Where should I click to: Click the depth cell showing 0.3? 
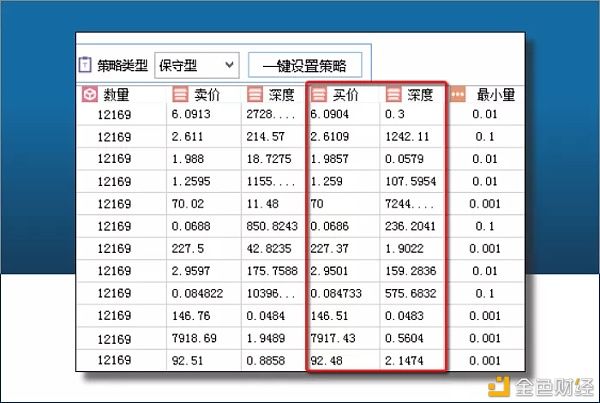395,114
